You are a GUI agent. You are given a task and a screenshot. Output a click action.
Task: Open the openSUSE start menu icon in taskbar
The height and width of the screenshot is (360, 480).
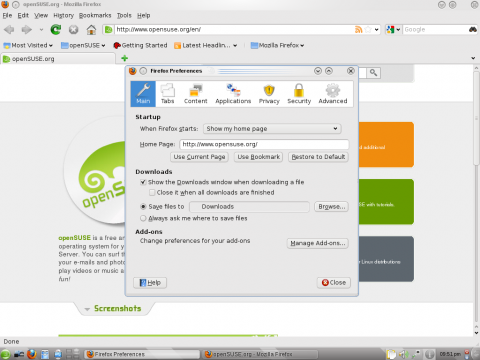tap(5, 354)
